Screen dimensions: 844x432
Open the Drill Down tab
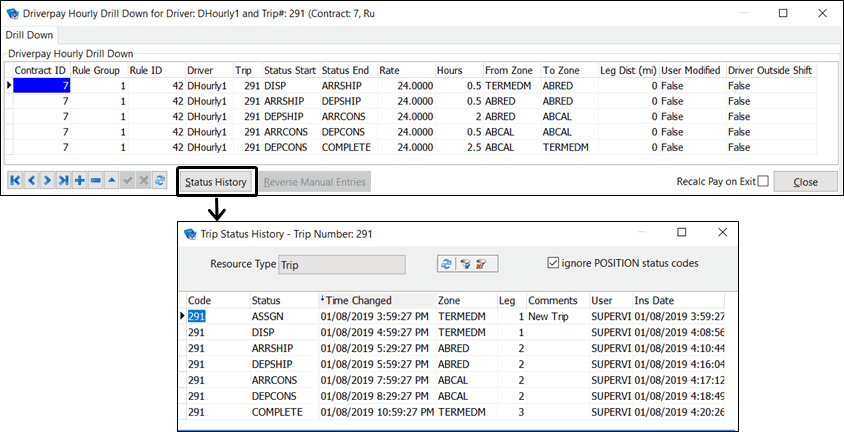pos(31,35)
